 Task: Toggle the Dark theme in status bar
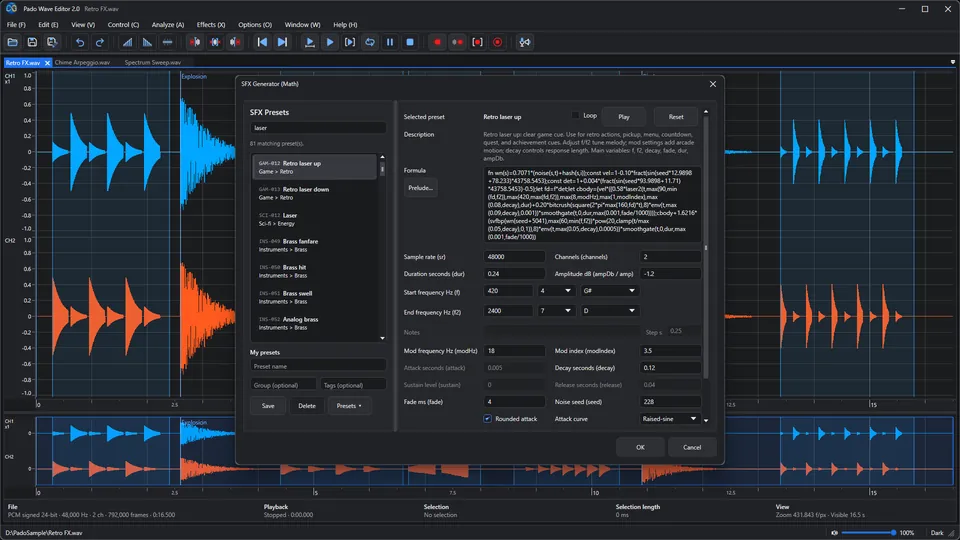pyautogui.click(x=937, y=533)
